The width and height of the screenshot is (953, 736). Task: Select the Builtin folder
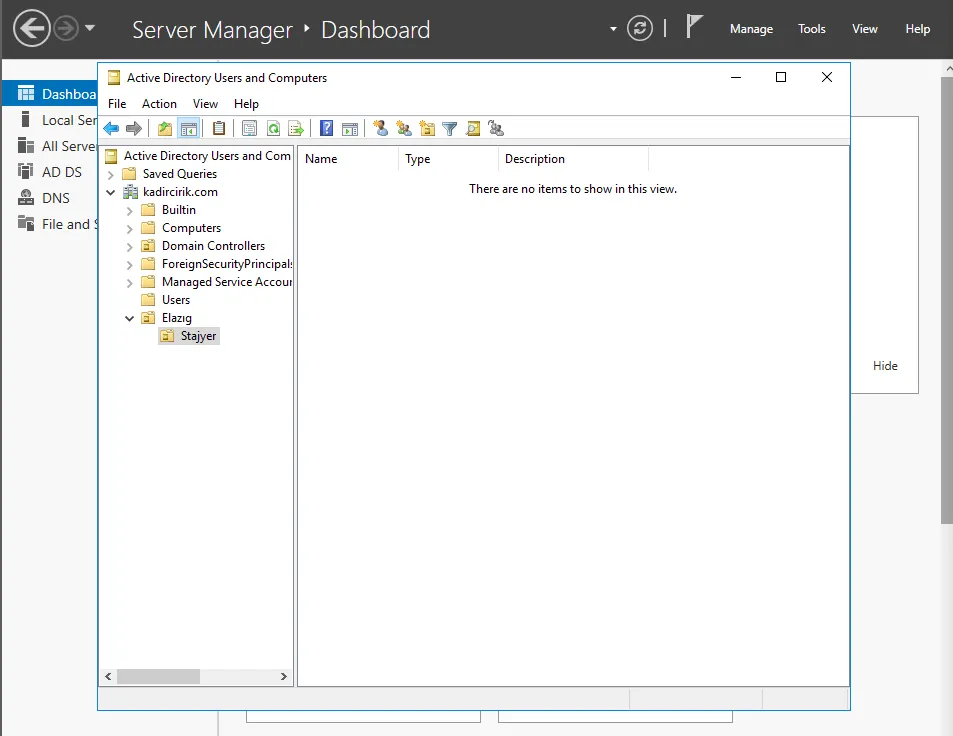tap(179, 210)
